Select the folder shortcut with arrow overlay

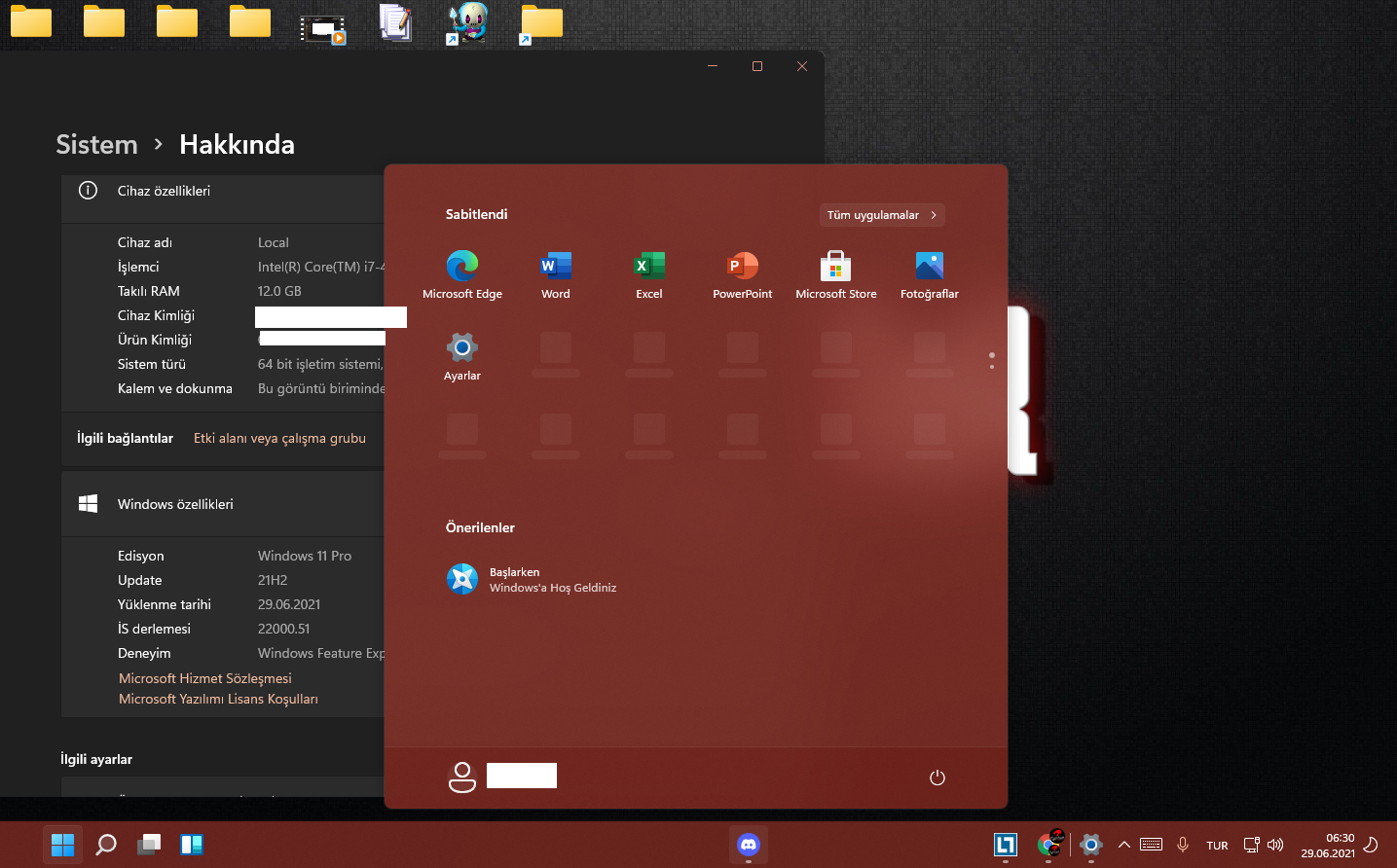pos(541,23)
